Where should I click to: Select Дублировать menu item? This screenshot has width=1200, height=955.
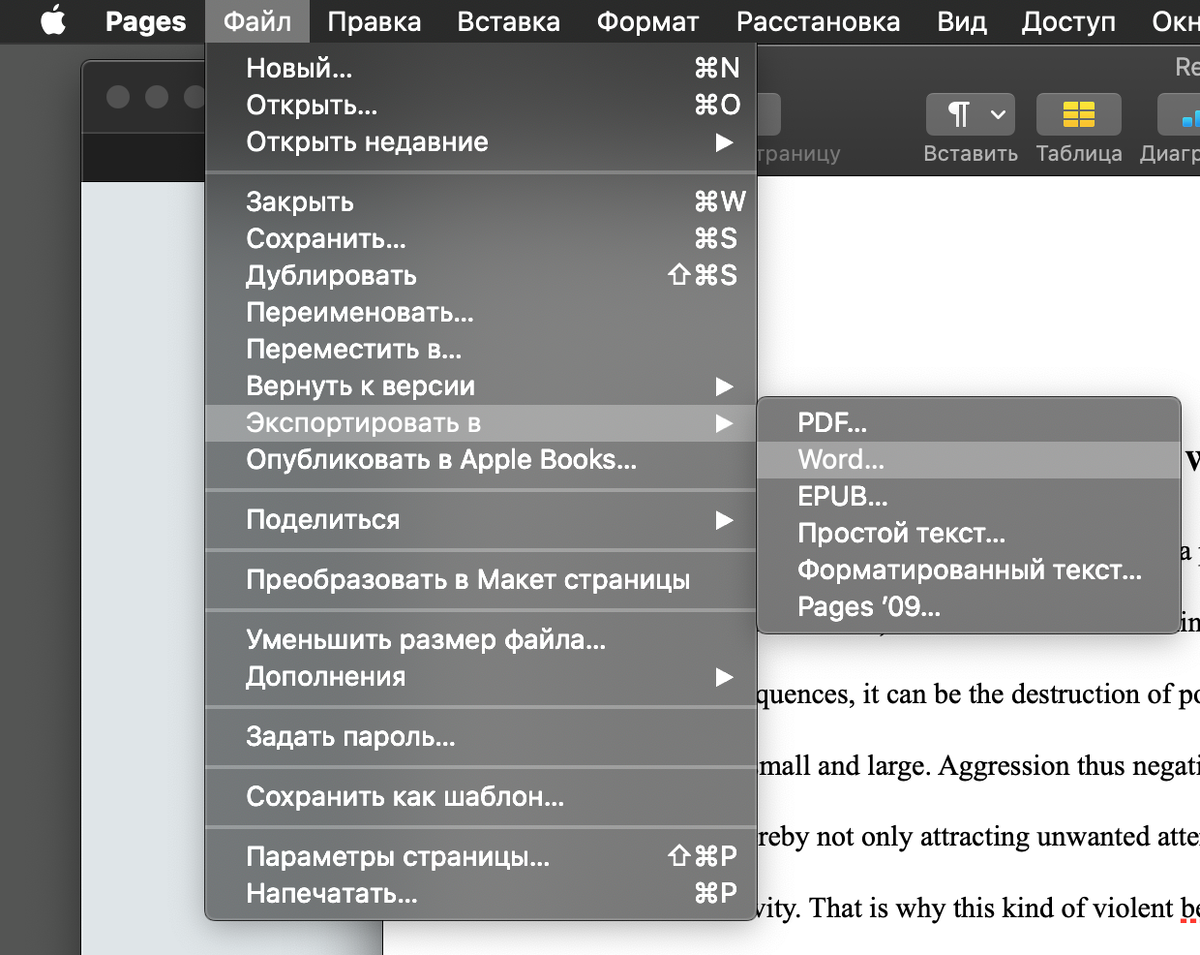click(480, 276)
